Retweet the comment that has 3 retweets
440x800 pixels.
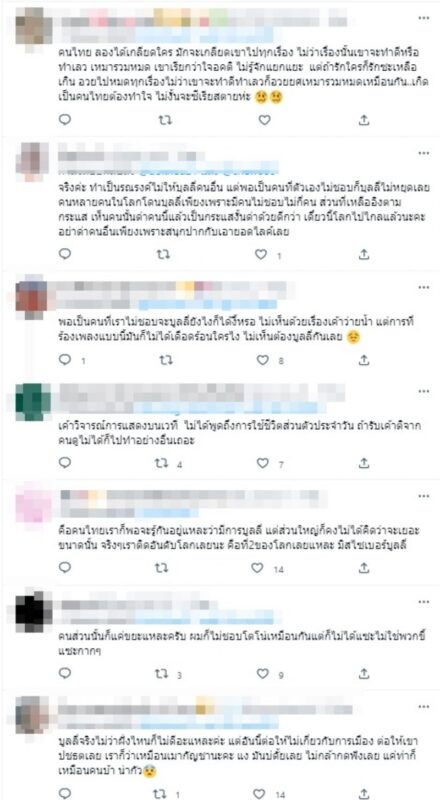click(162, 673)
